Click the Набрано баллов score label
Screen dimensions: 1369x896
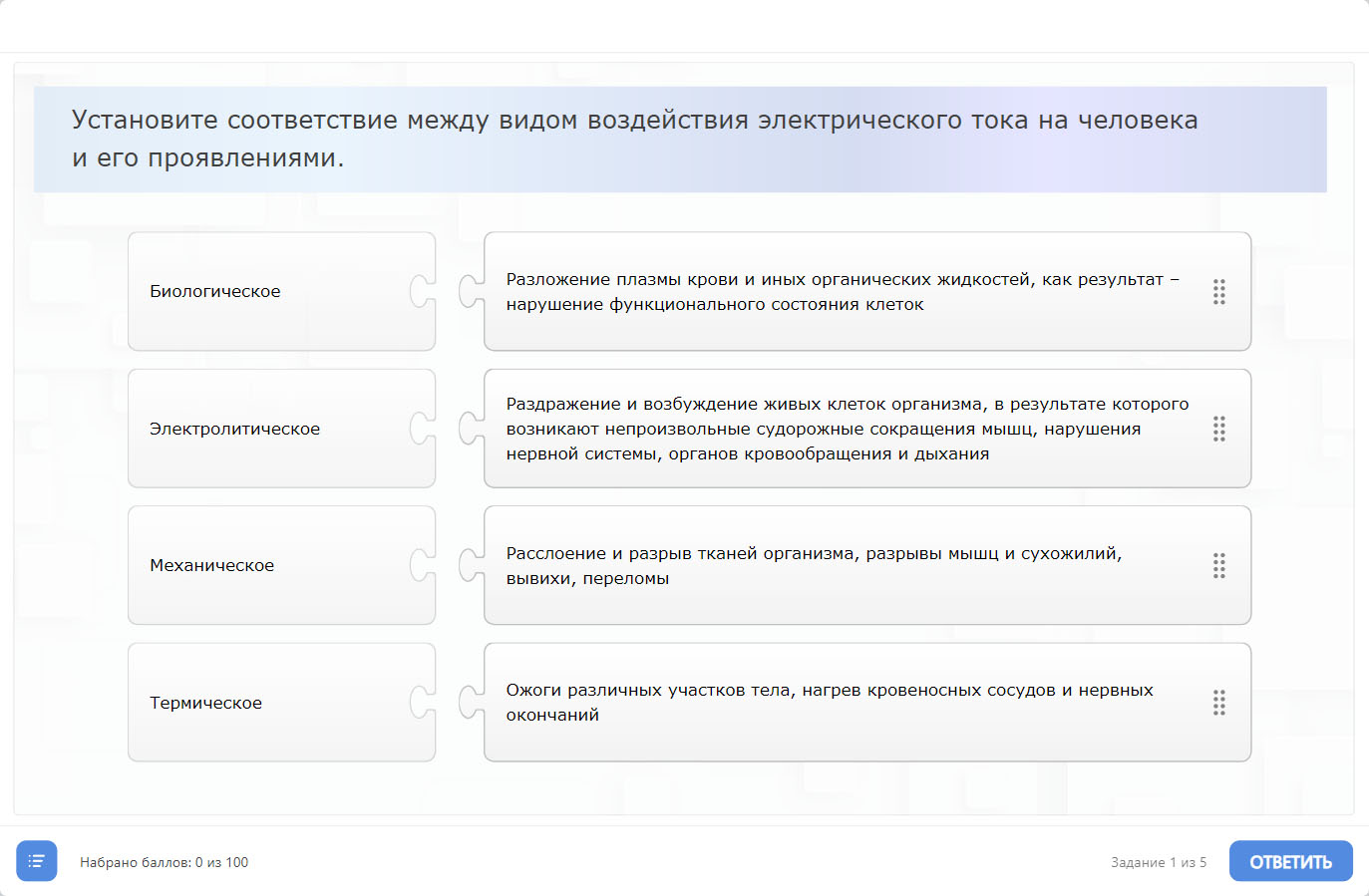[x=165, y=862]
